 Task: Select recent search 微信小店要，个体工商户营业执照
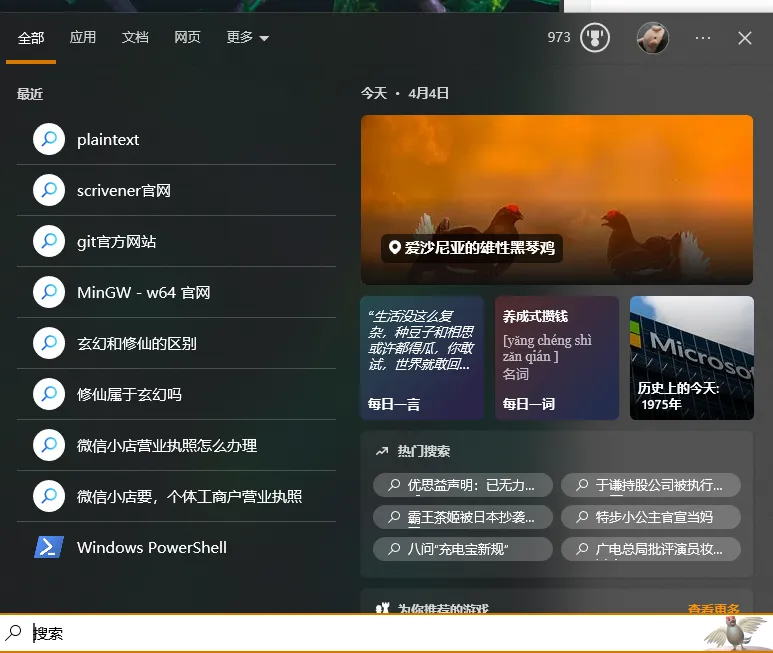point(176,496)
